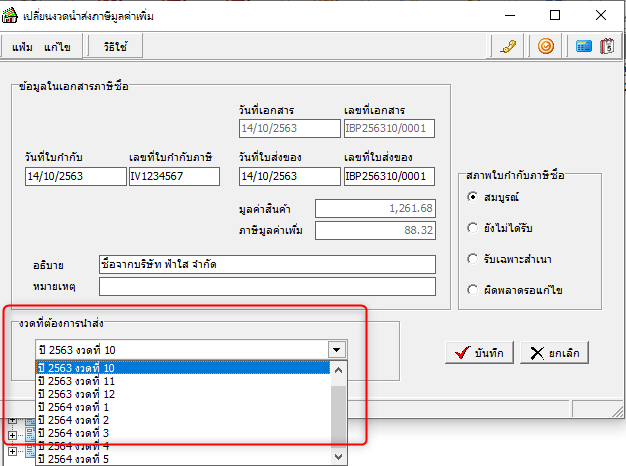Click the ภาษีมูลค่าเพิ่ม field showing 88.32
Viewport: 626px width, 466px height.
pos(375,230)
